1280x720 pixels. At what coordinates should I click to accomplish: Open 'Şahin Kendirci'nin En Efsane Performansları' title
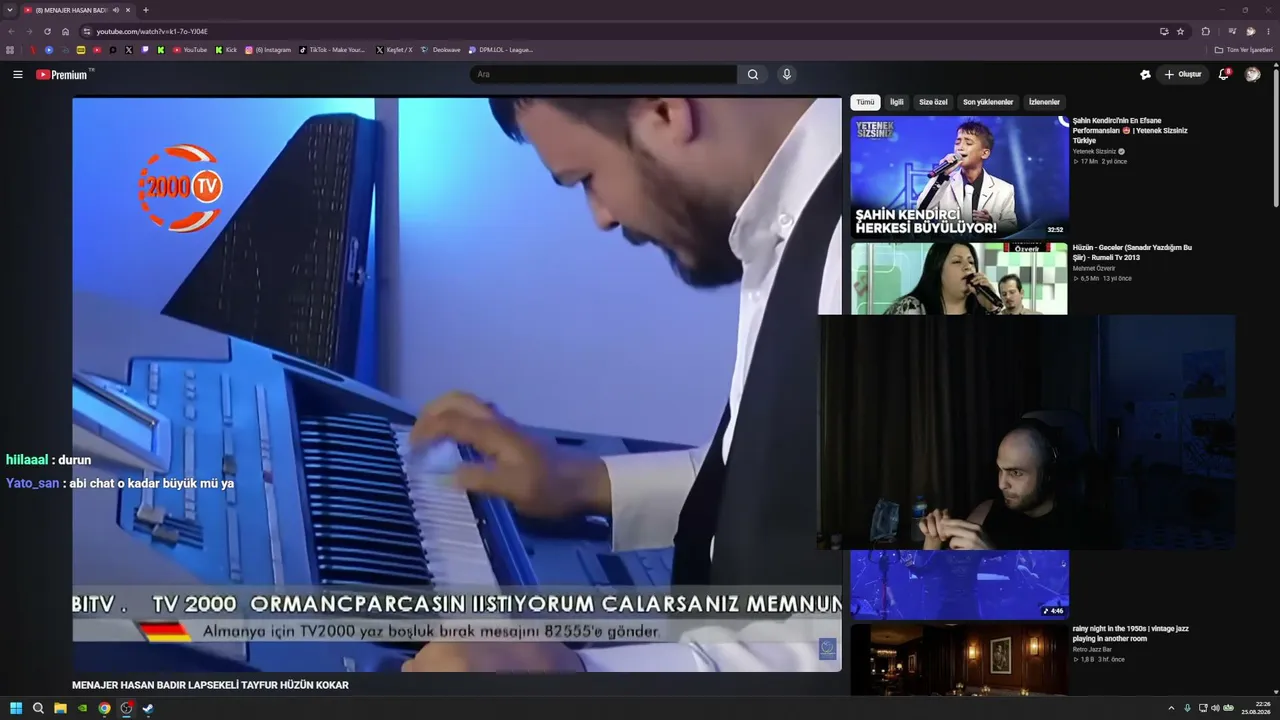(1131, 130)
